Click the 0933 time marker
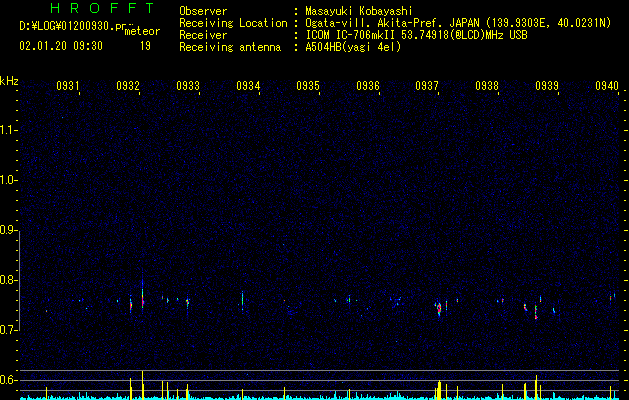 click(x=188, y=85)
